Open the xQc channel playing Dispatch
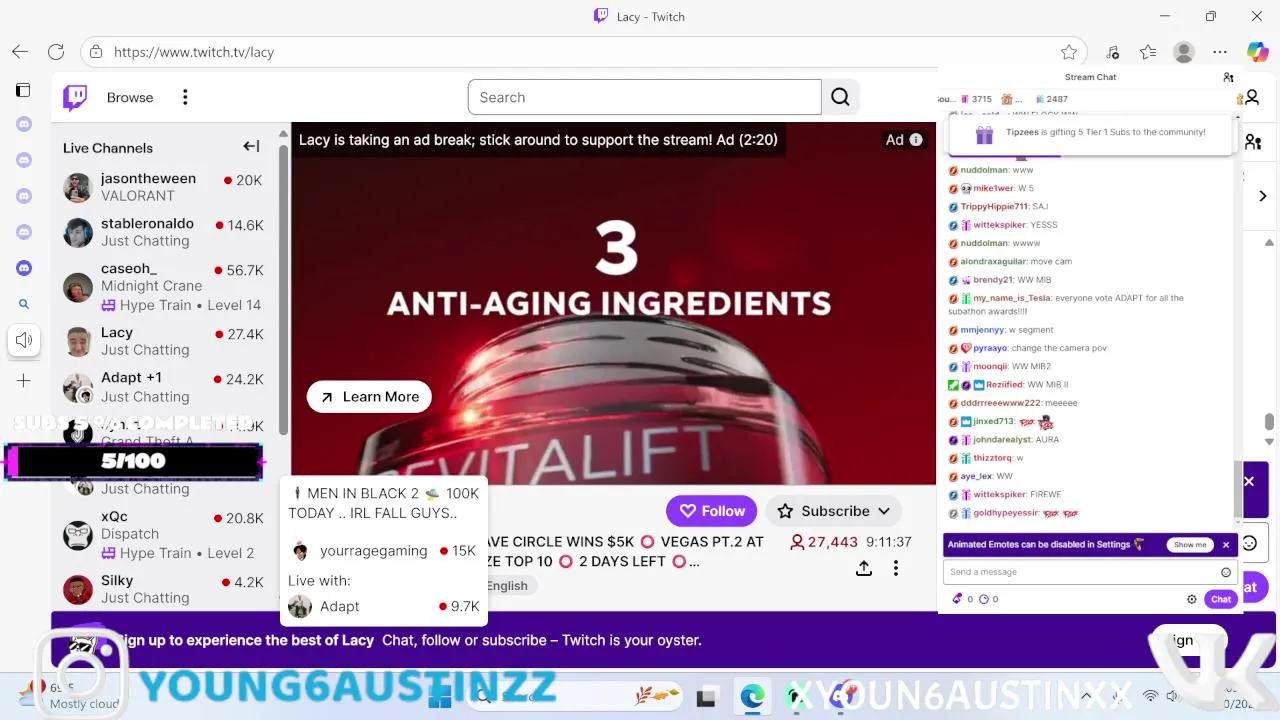 pos(163,535)
